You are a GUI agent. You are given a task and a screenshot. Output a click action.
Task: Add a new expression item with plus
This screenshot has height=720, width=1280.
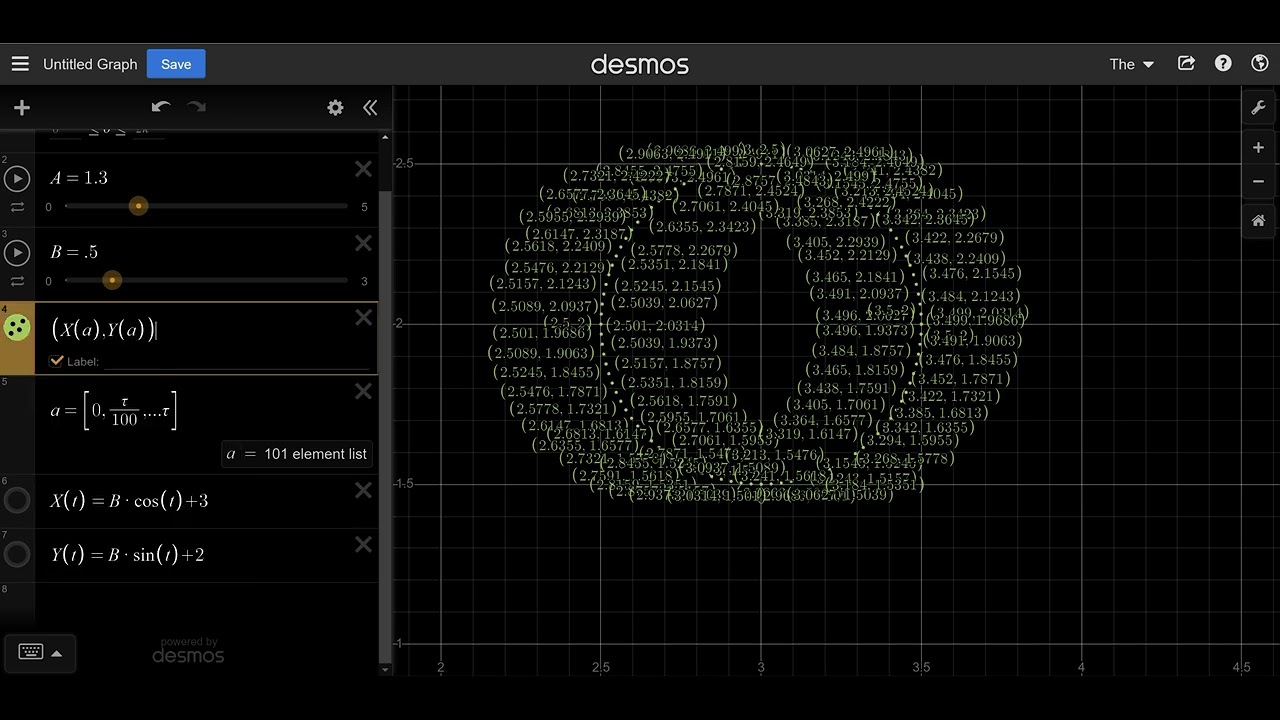point(22,107)
